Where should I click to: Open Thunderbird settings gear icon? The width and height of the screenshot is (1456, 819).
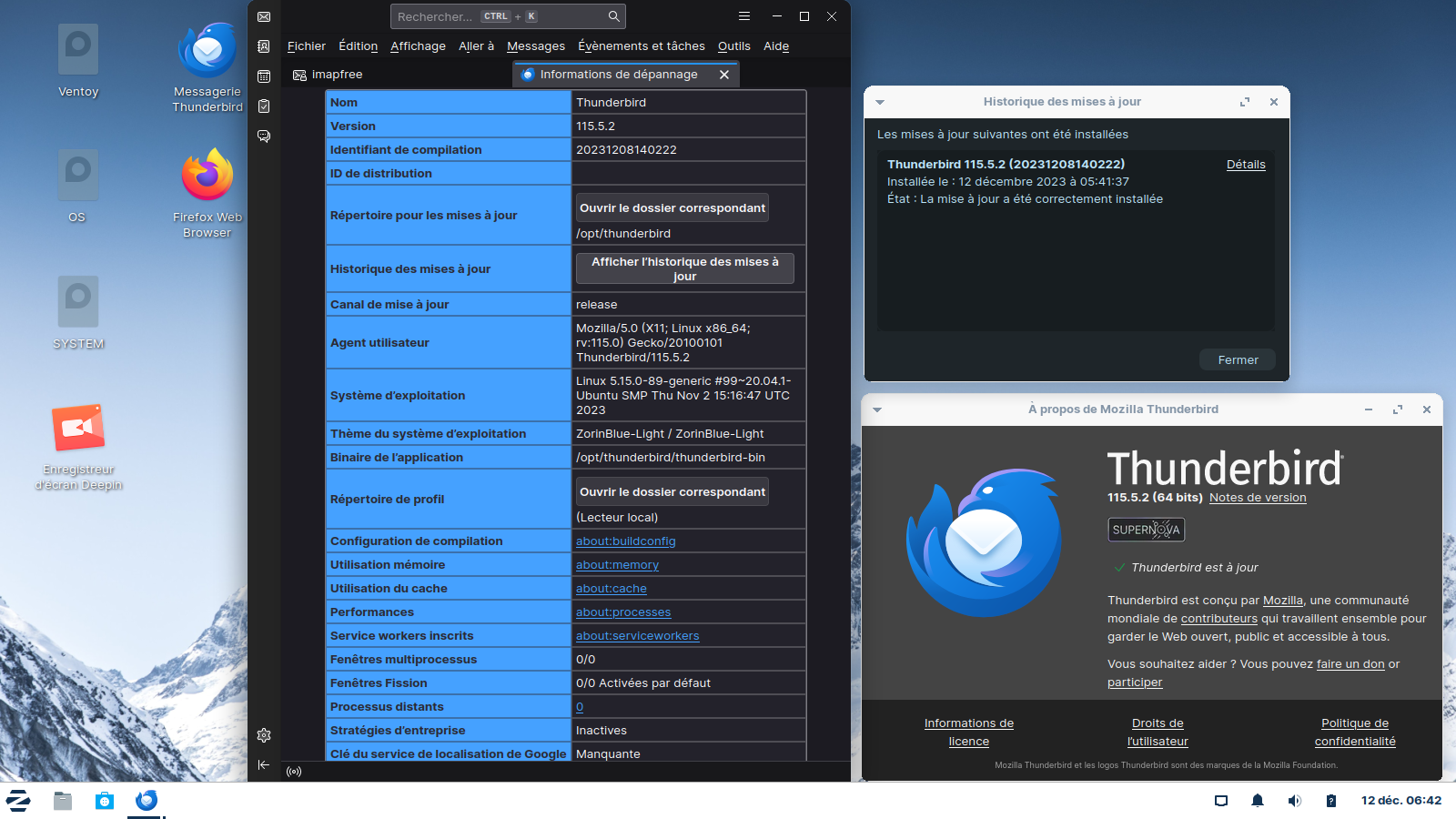264,735
